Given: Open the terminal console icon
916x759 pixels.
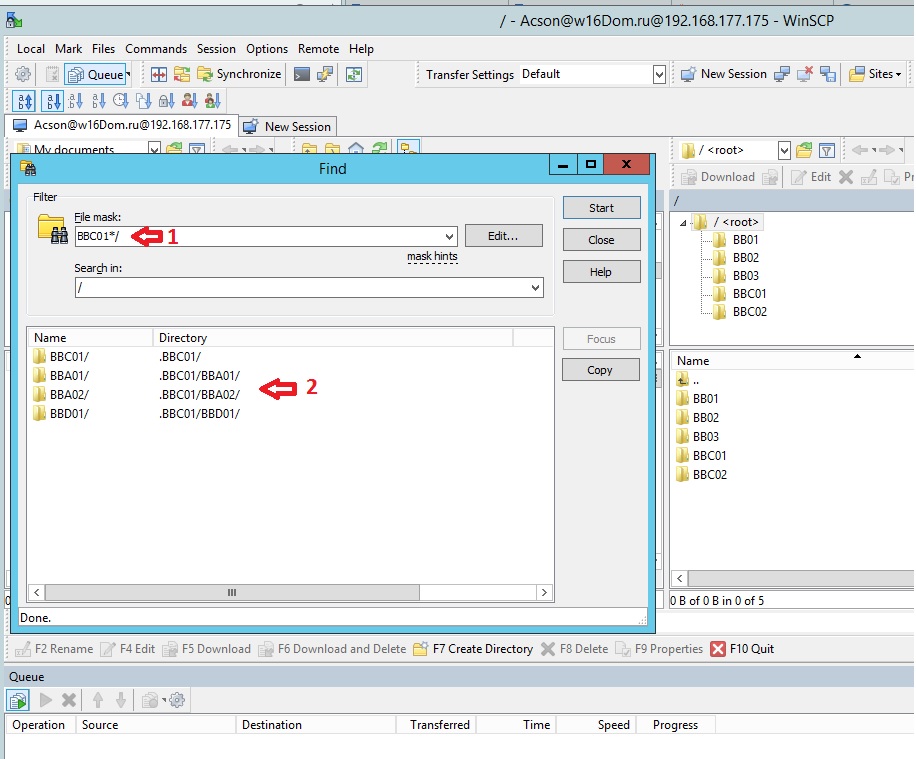Looking at the screenshot, I should (302, 74).
